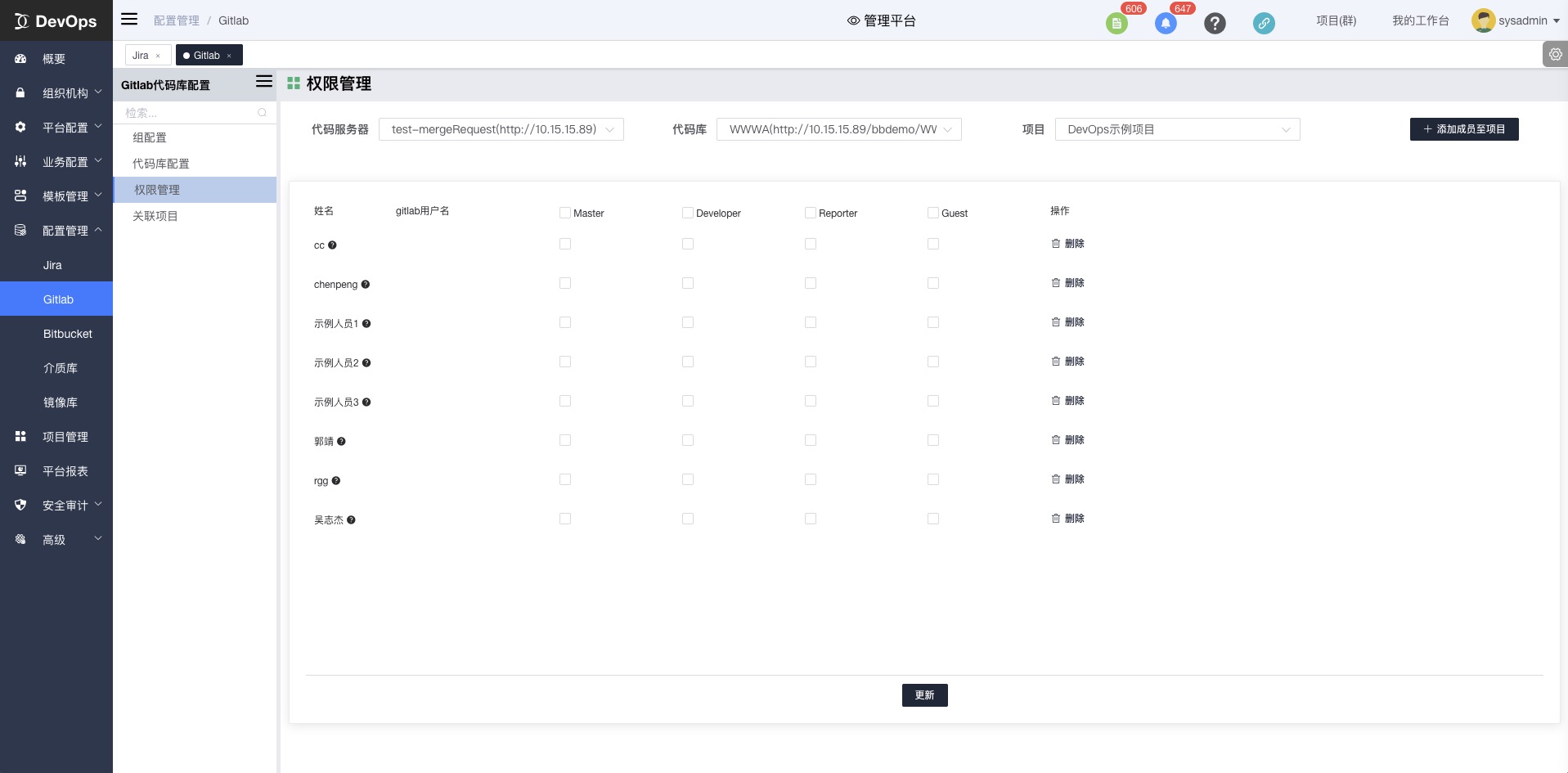Click 添加成员至项目 button
The width and height of the screenshot is (1568, 773).
tap(1464, 129)
